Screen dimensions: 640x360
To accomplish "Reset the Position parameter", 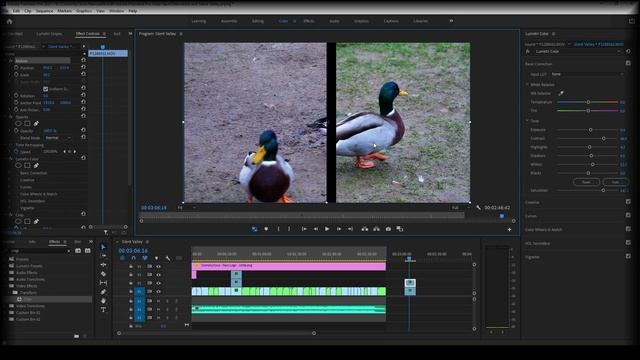I will coord(83,68).
